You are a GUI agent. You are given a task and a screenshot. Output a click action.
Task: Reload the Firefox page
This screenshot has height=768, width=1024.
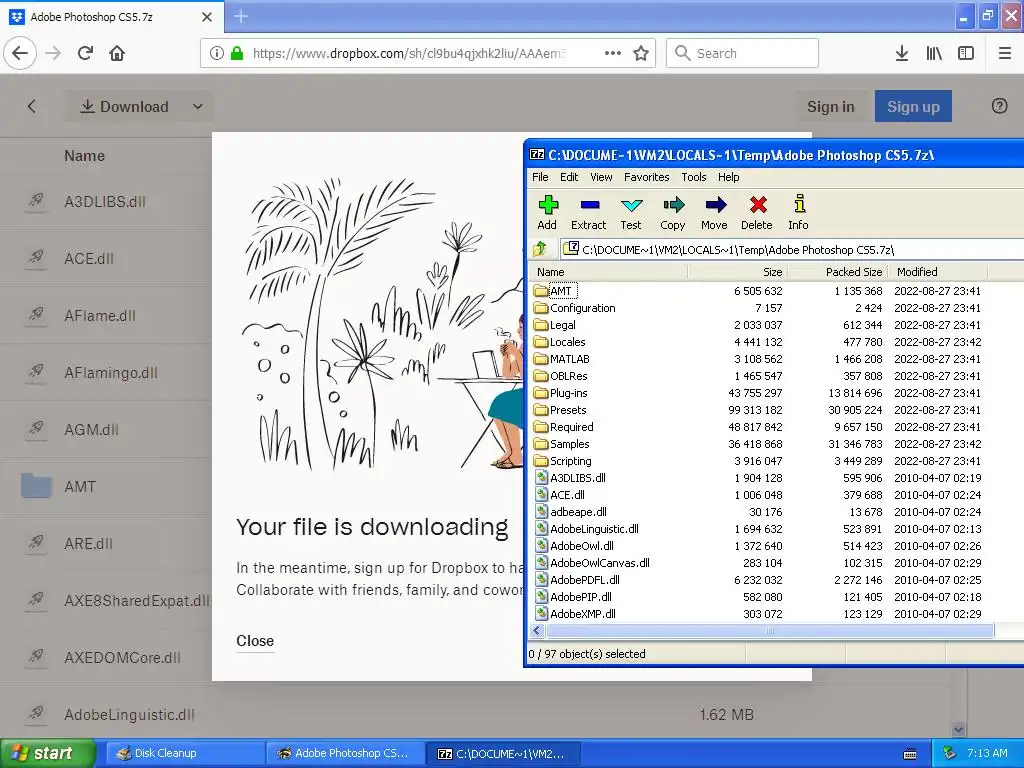85,53
